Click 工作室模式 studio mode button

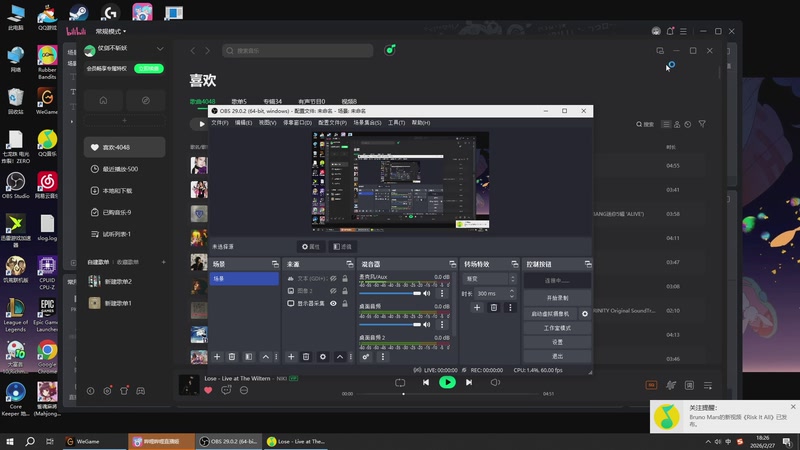[x=557, y=328]
